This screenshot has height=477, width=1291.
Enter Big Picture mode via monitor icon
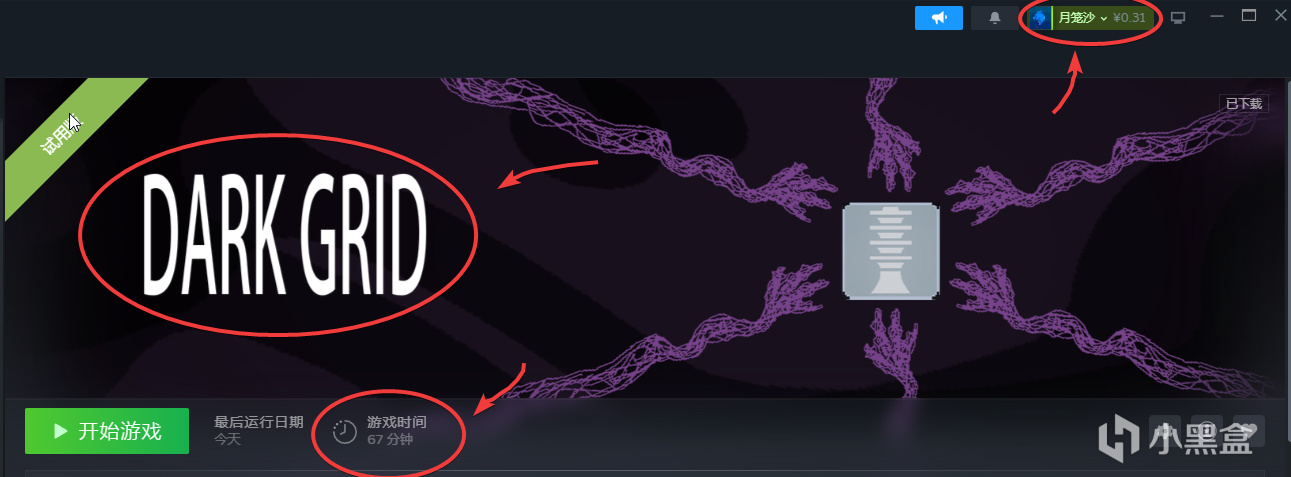[x=1178, y=18]
